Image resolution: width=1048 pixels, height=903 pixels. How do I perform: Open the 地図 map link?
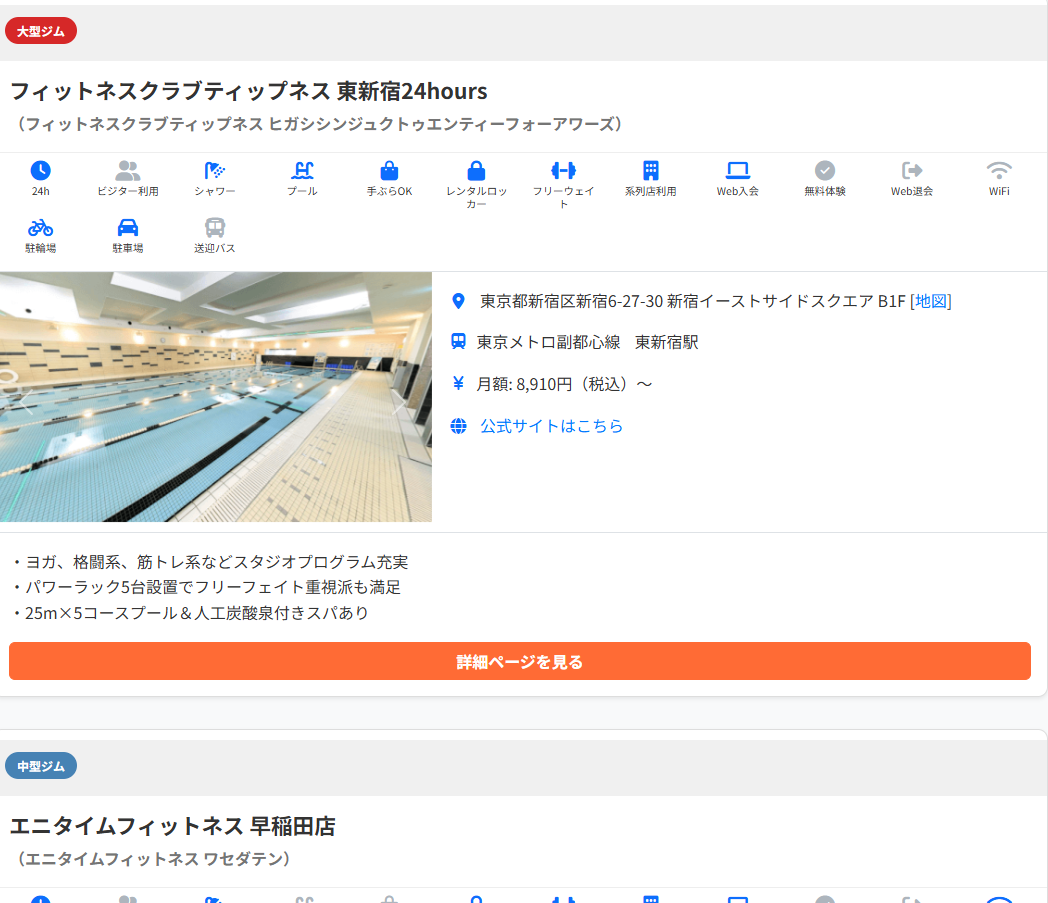(x=931, y=301)
